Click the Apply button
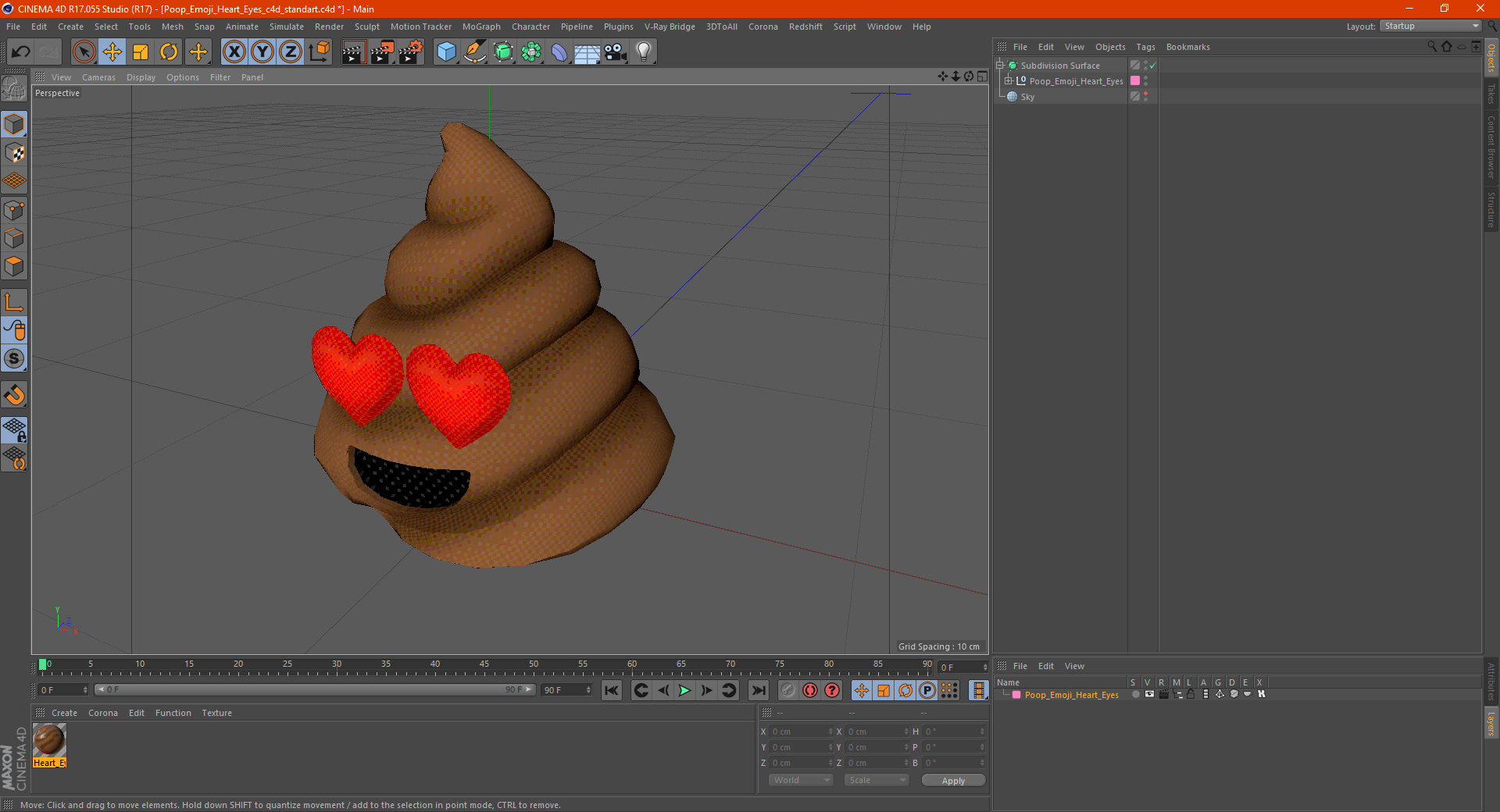The height and width of the screenshot is (812, 1500). point(953,780)
